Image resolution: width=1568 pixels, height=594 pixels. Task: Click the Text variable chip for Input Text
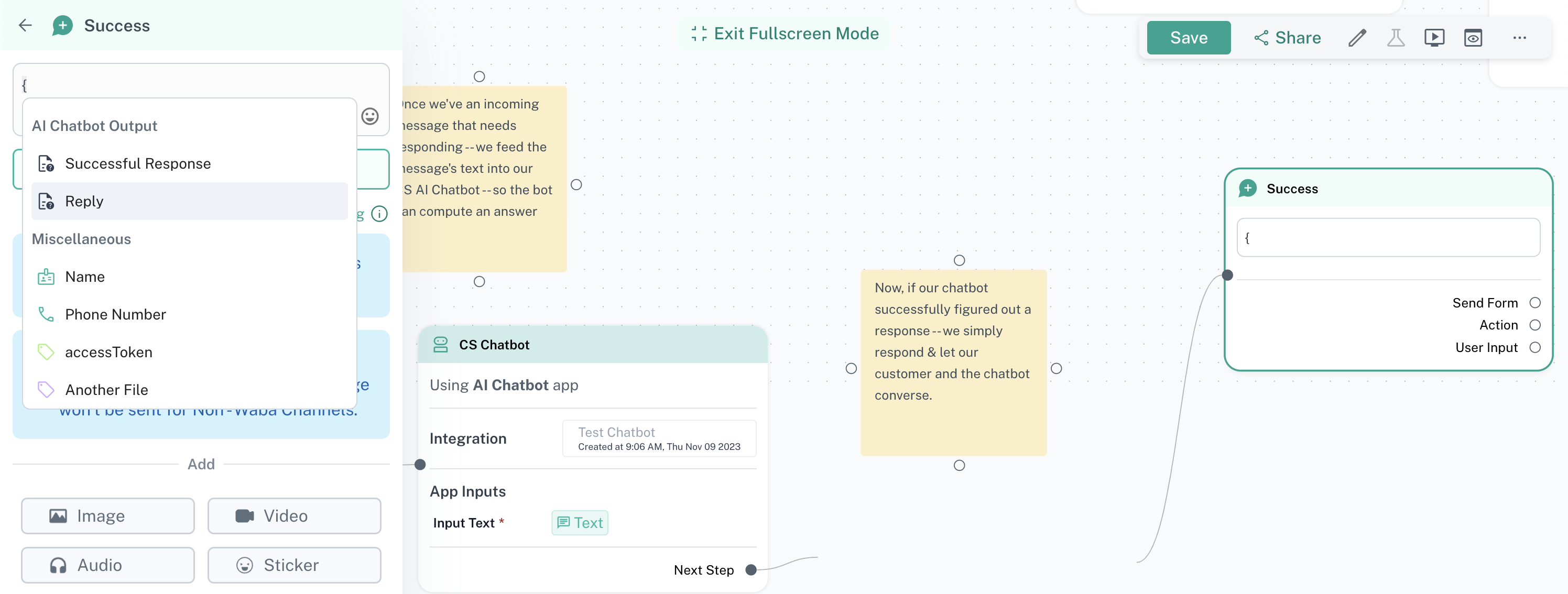580,523
